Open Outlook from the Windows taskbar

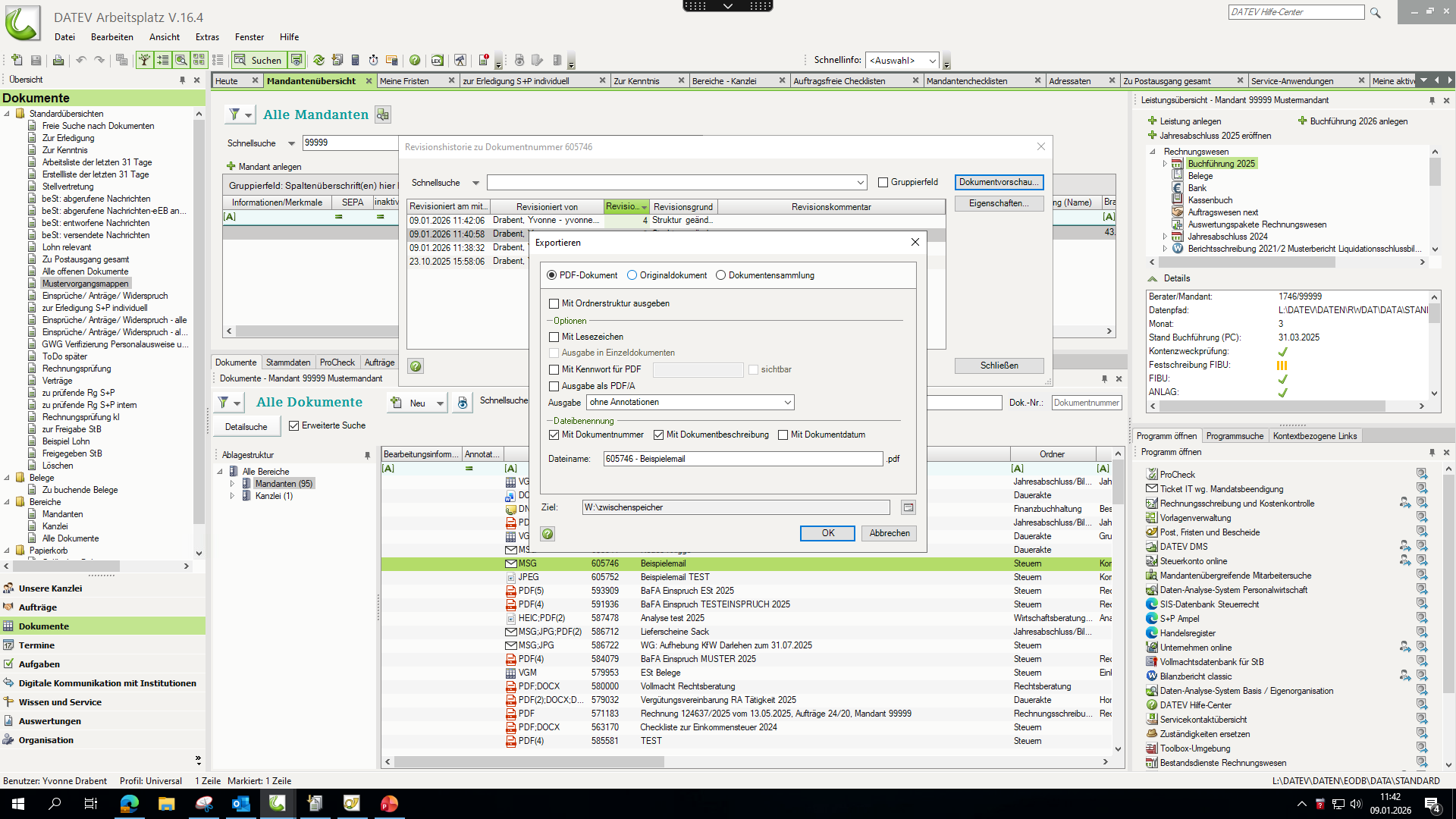(x=240, y=804)
